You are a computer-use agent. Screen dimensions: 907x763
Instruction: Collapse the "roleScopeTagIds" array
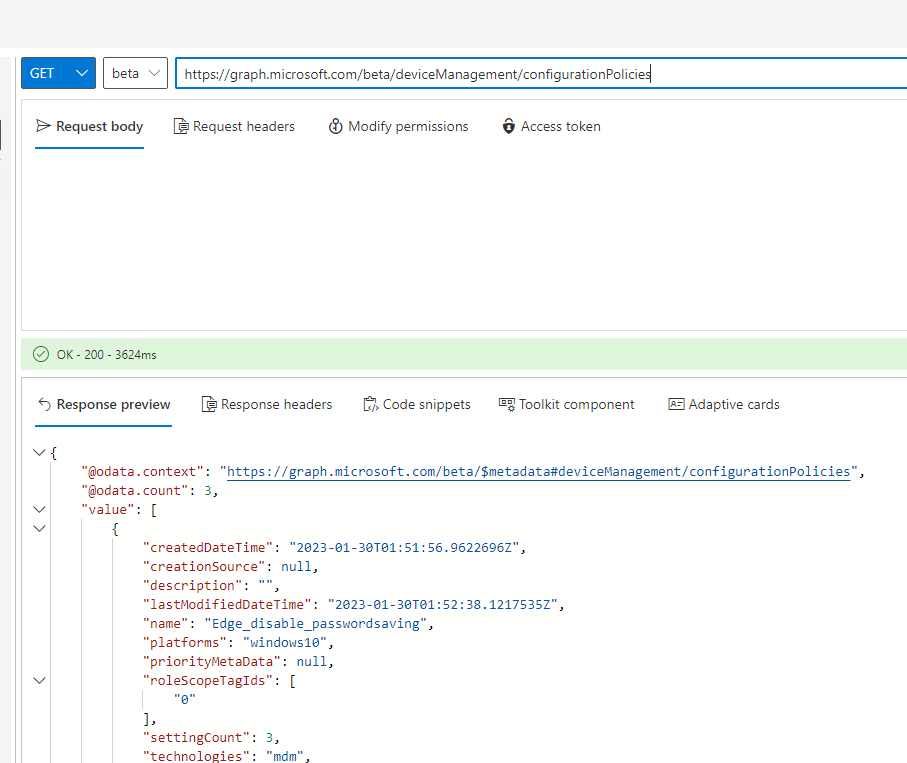click(39, 681)
